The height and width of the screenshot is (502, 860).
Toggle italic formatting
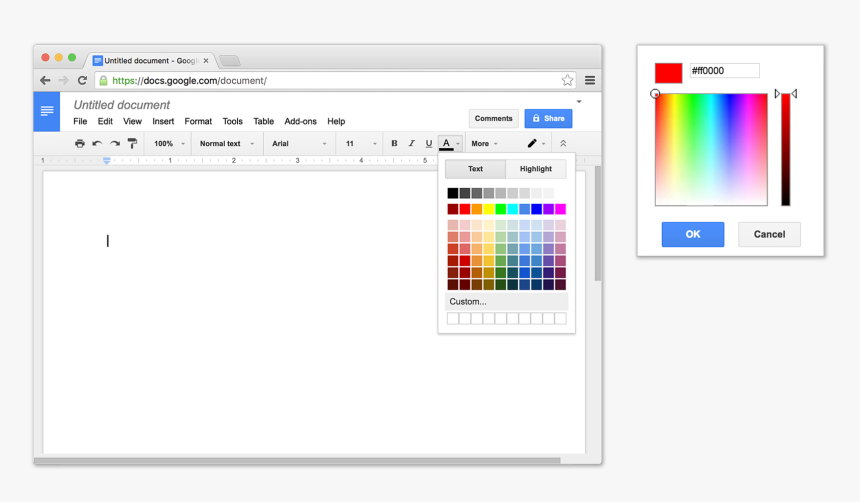411,144
